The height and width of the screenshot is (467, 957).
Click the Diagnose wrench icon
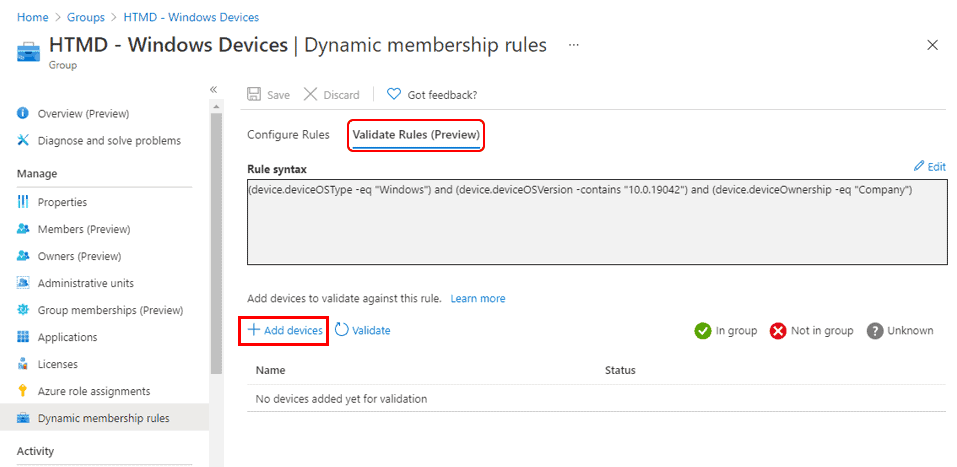pos(23,140)
